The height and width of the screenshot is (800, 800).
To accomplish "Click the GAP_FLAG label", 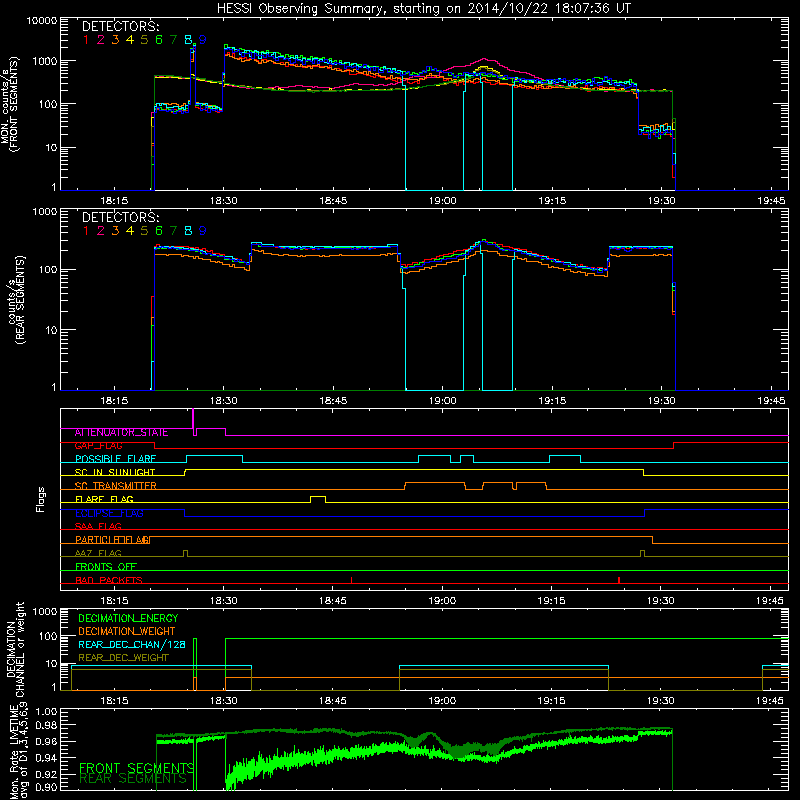I will click(x=98, y=446).
